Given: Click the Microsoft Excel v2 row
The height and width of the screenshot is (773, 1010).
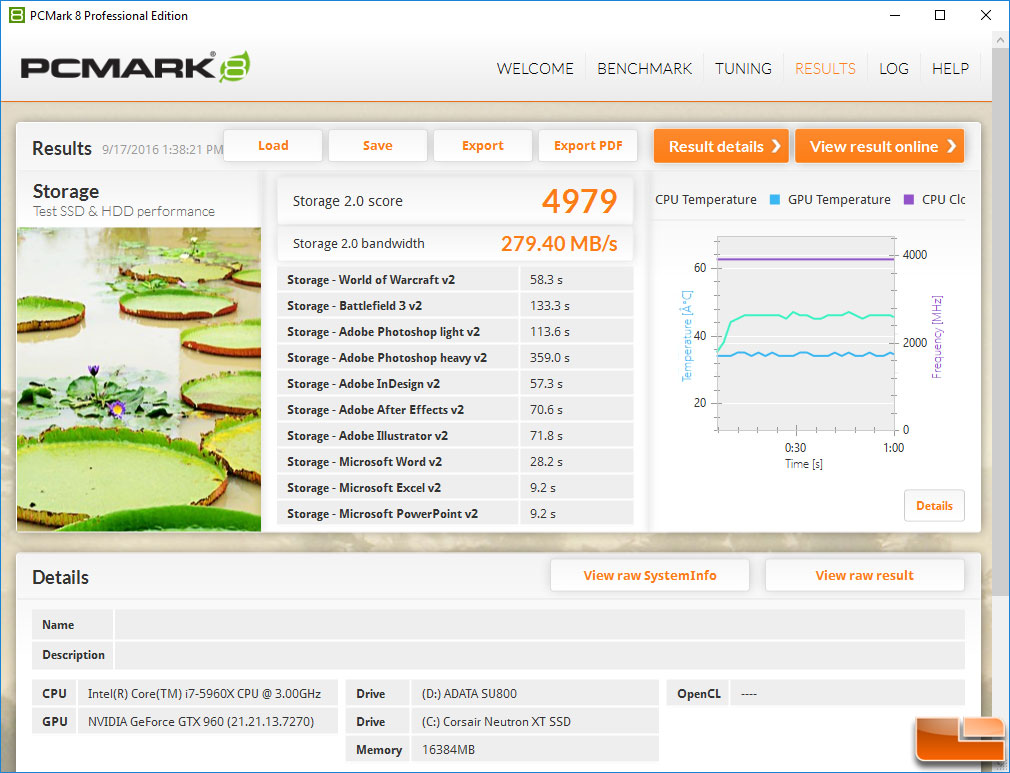Looking at the screenshot, I should tap(455, 488).
